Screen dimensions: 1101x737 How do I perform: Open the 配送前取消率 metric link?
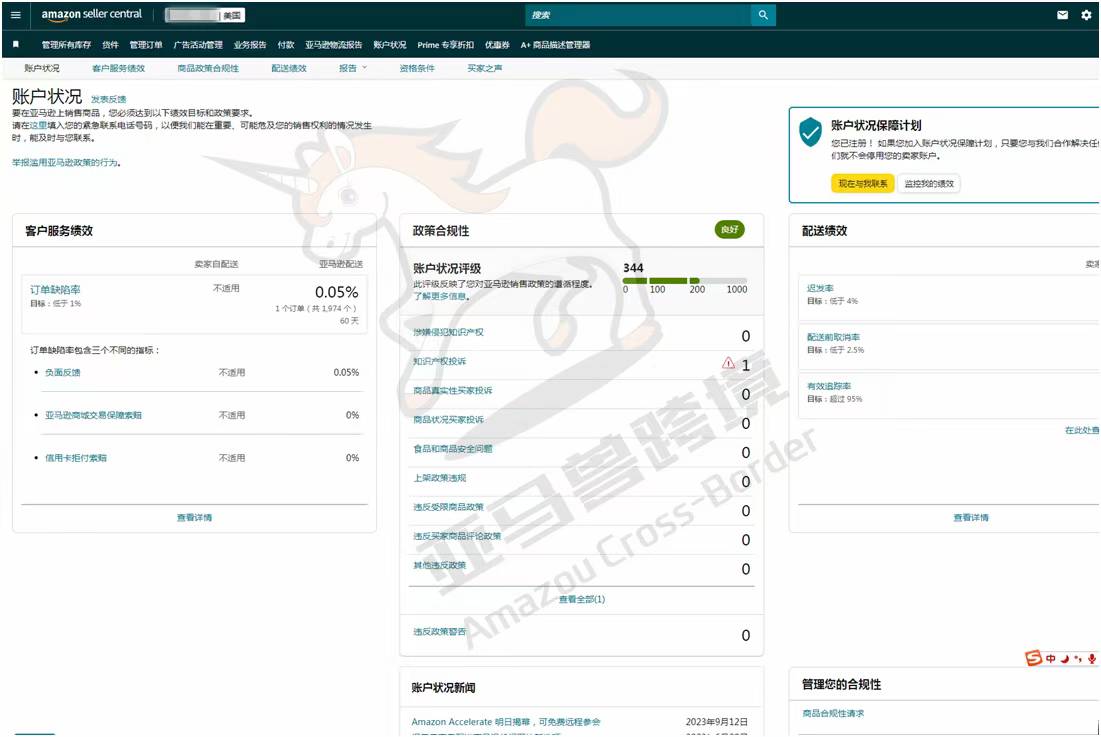[x=833, y=338]
